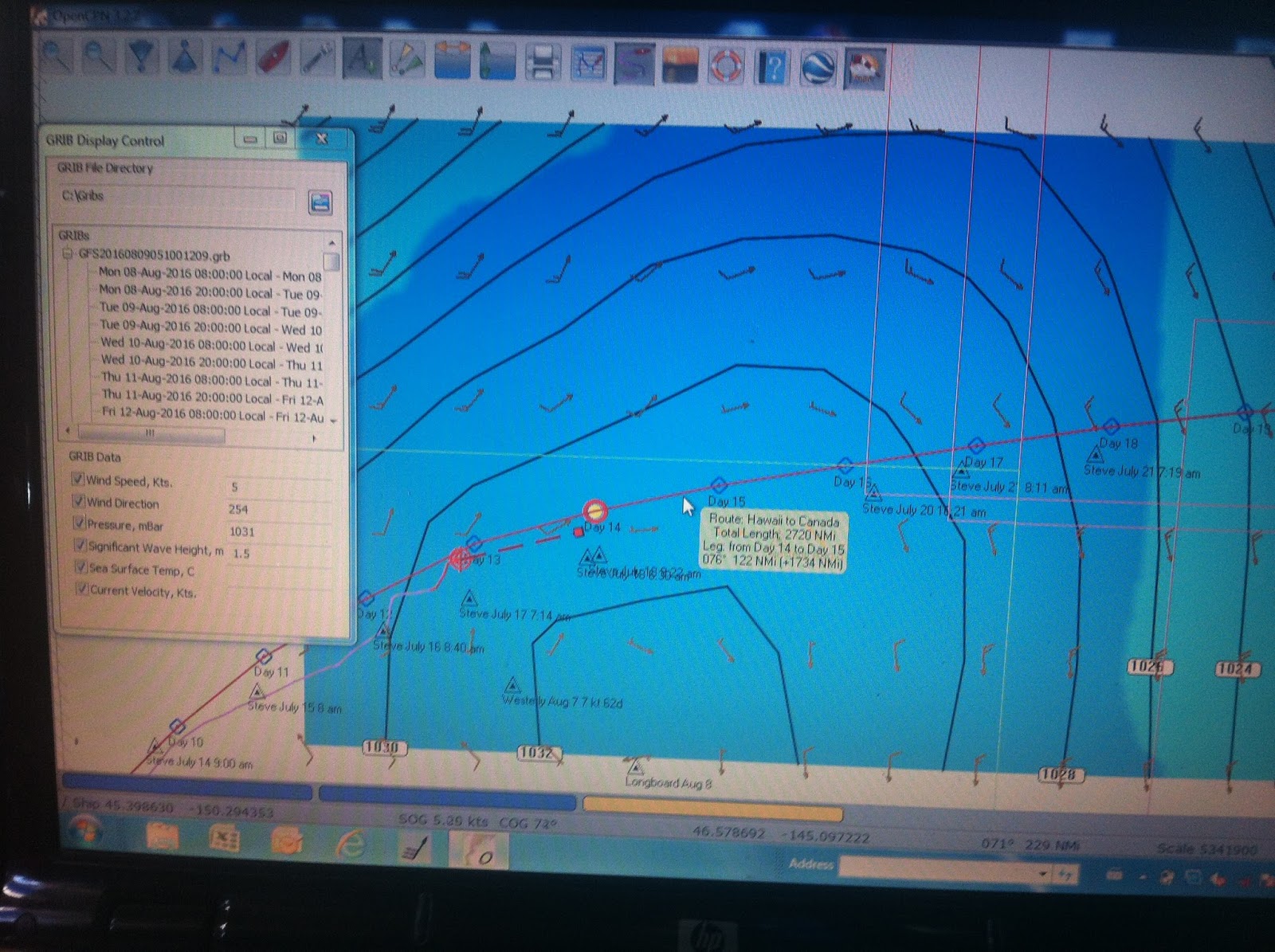Image resolution: width=1275 pixels, height=952 pixels.
Task: Show tides with vertical arrows icon
Action: 496,60
